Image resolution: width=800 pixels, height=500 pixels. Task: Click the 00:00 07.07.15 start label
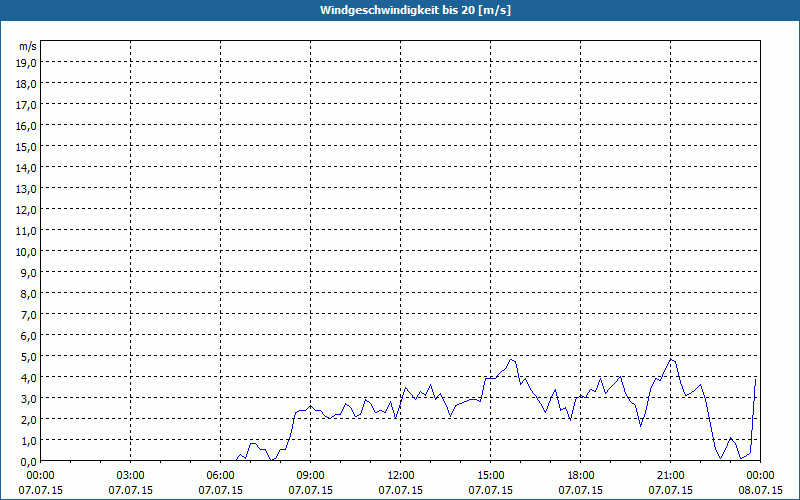41,483
